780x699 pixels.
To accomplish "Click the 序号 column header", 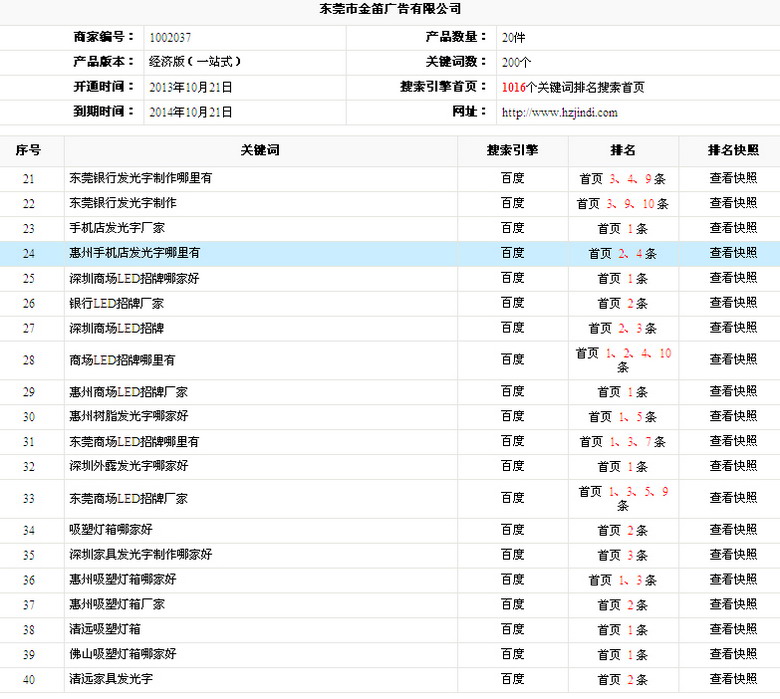I will pos(28,150).
